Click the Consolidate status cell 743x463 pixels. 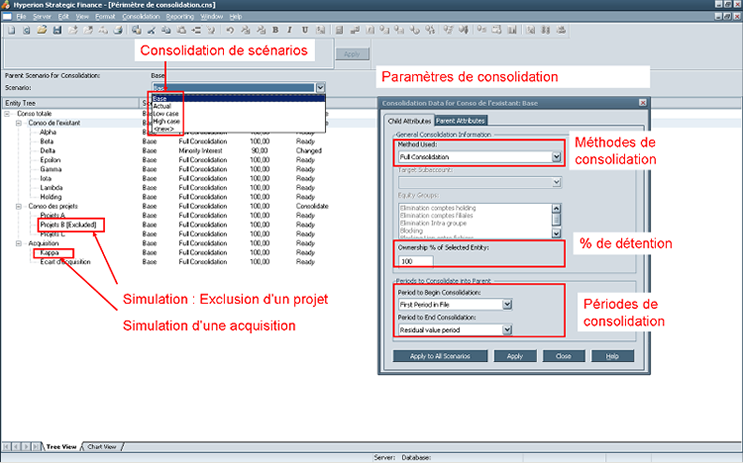click(x=312, y=207)
